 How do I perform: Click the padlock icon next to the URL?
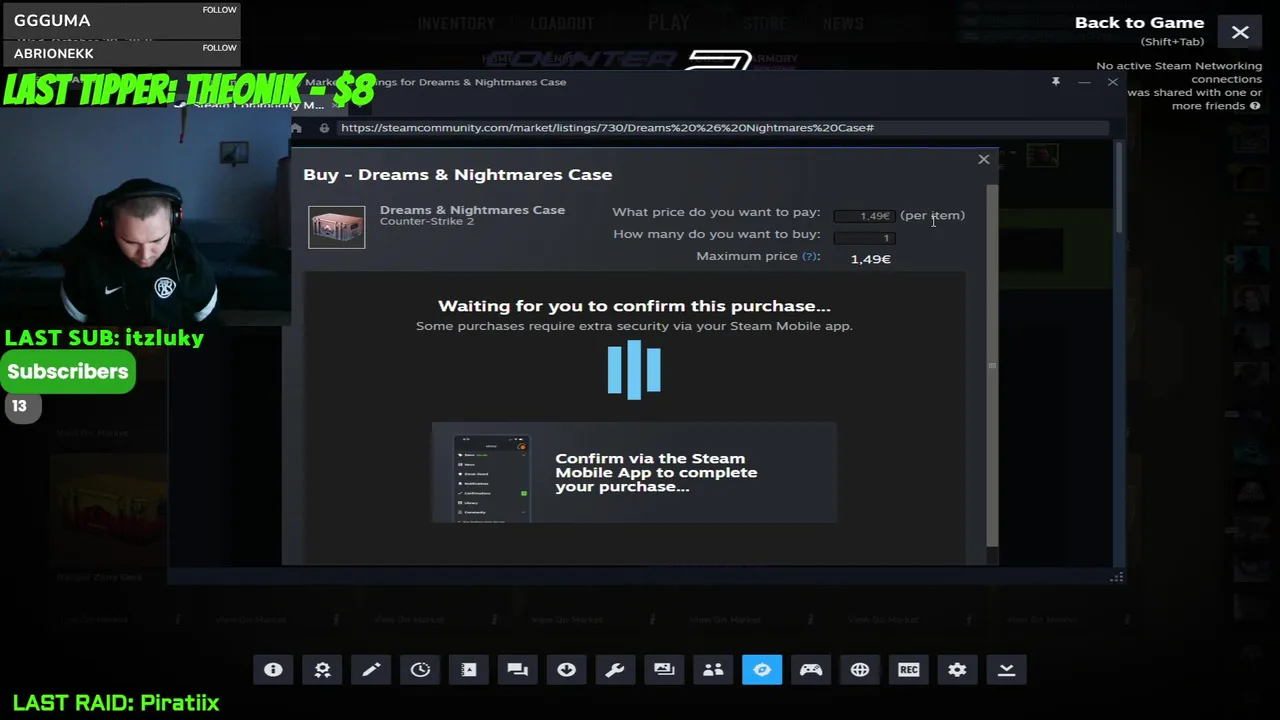coord(324,128)
